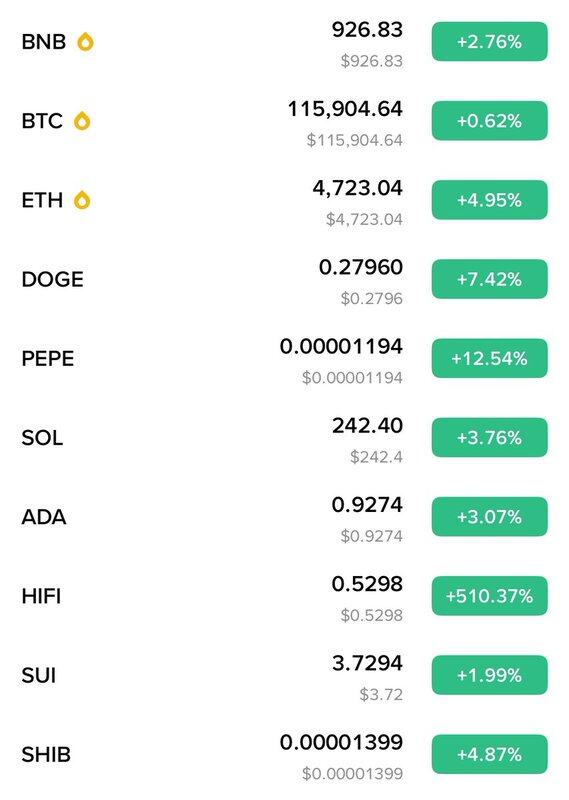Tap the flame icon beside BTC
569x800 pixels.
[82, 121]
